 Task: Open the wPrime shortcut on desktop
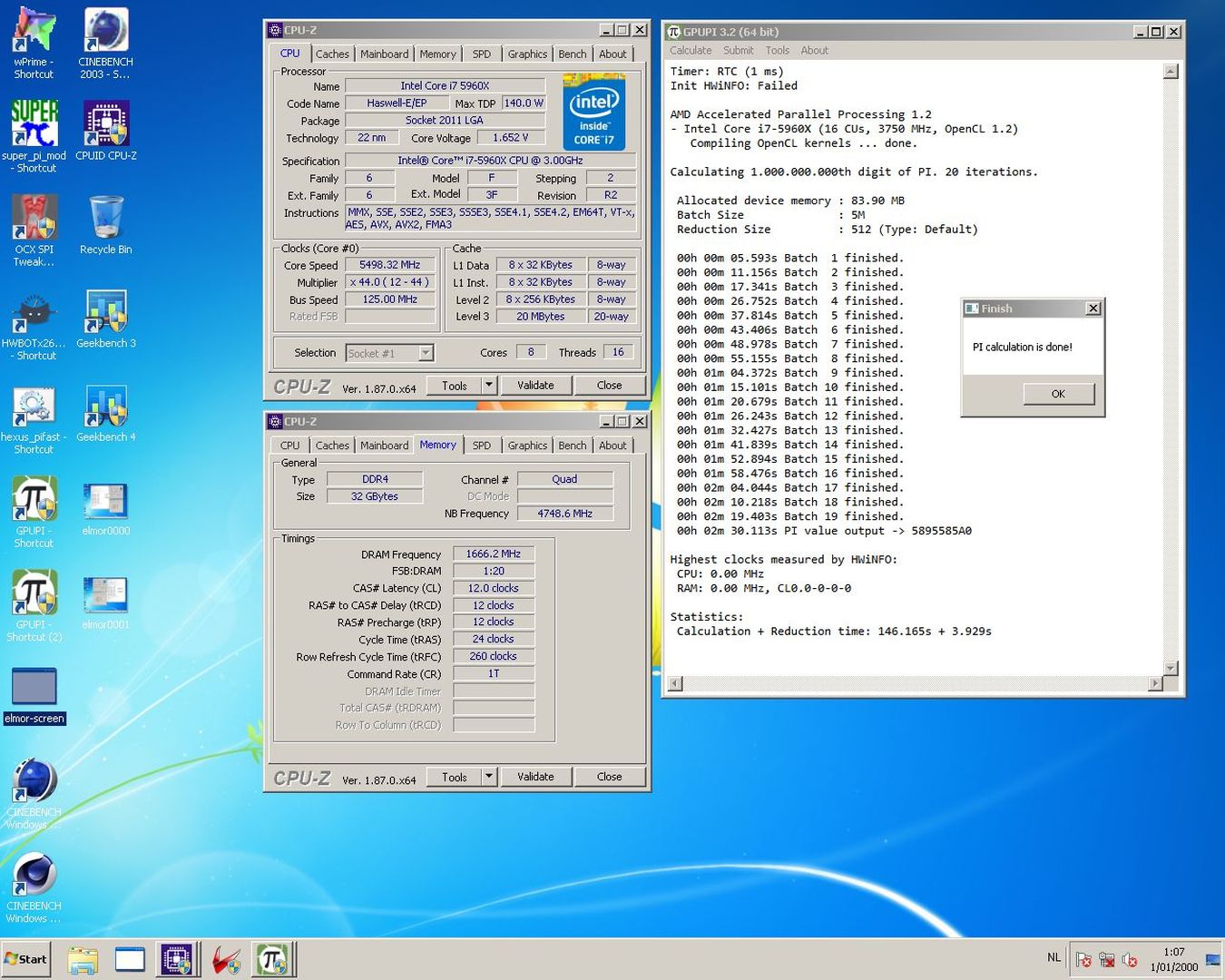tap(34, 43)
